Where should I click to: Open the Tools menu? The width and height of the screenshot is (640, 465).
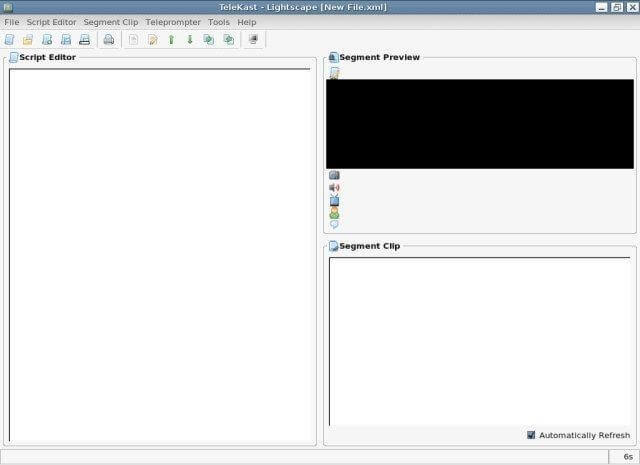pyautogui.click(x=218, y=22)
